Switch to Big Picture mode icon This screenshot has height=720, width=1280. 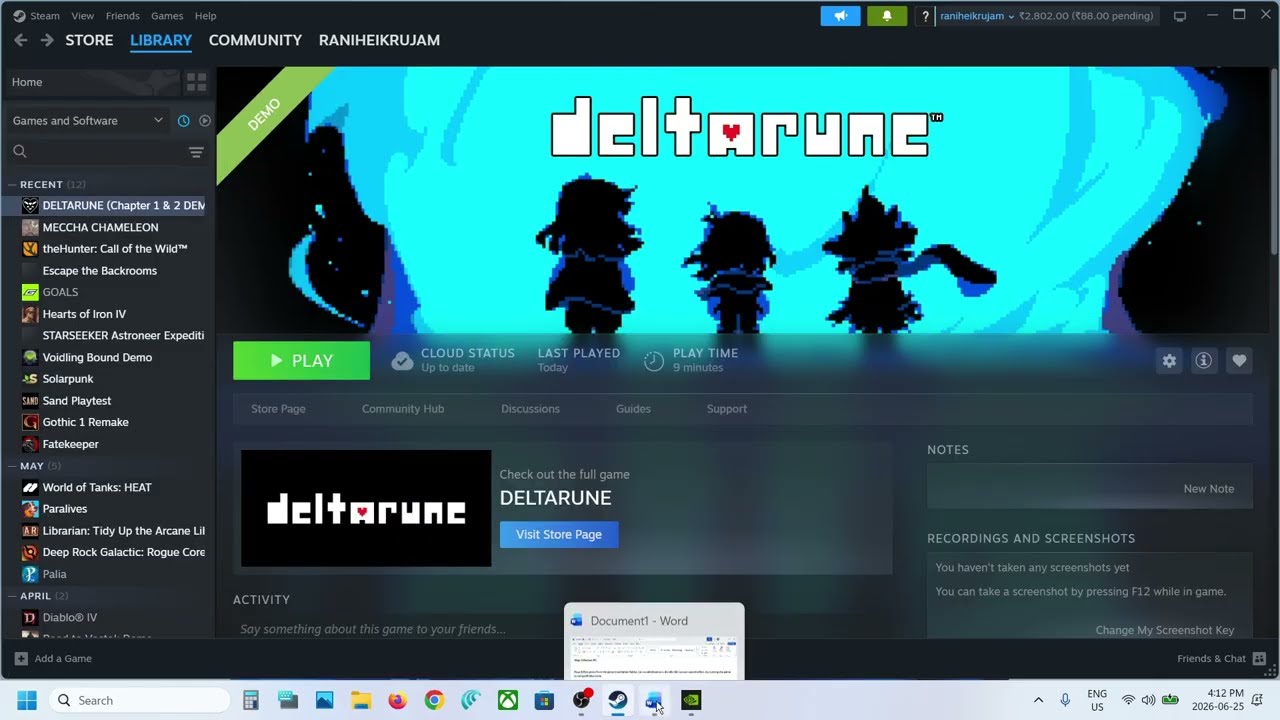click(1180, 16)
